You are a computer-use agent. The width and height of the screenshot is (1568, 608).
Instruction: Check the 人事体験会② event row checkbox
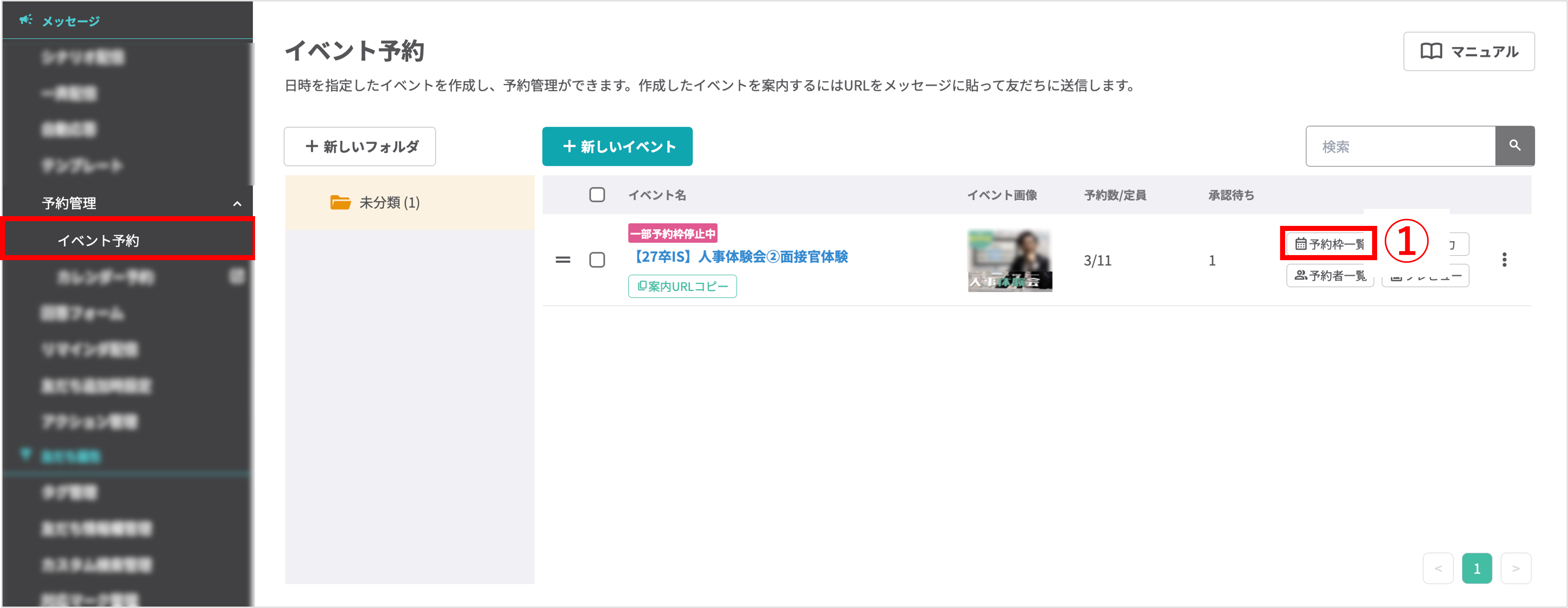[x=597, y=260]
